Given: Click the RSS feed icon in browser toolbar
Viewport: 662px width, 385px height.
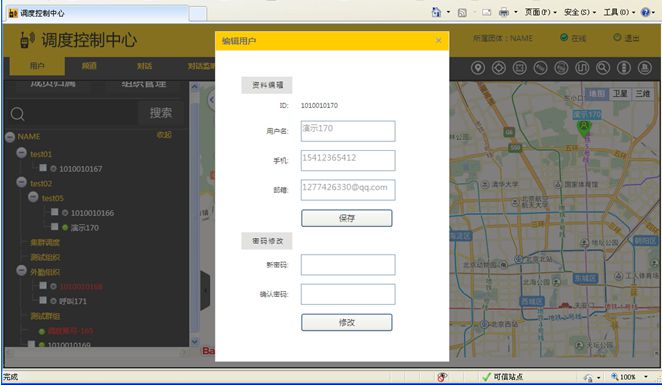Looking at the screenshot, I should [462, 13].
